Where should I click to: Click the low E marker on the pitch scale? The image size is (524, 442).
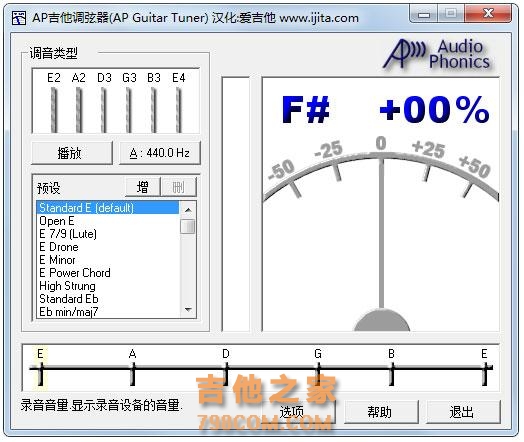point(40,367)
